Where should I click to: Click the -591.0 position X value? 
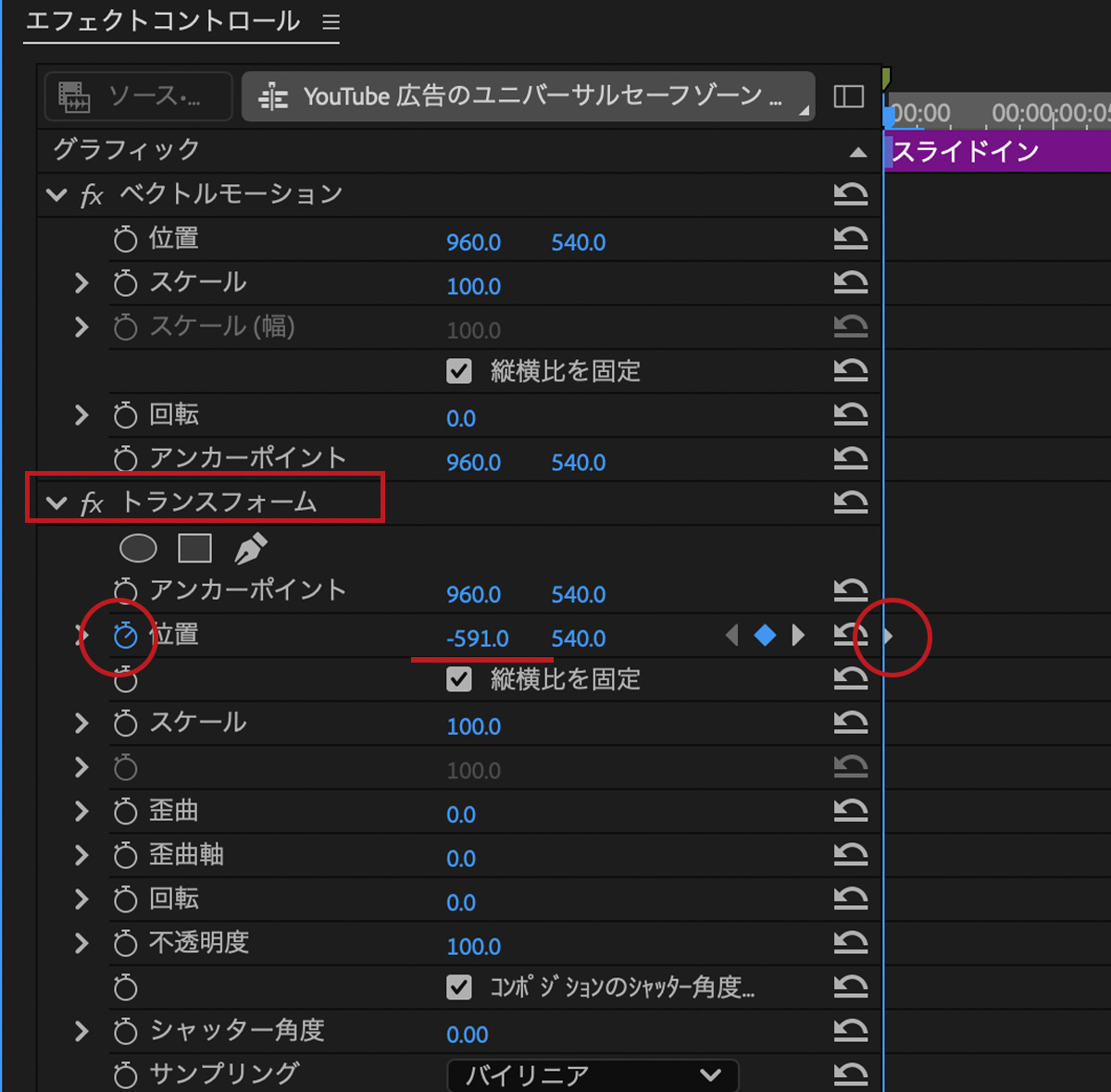(x=478, y=639)
